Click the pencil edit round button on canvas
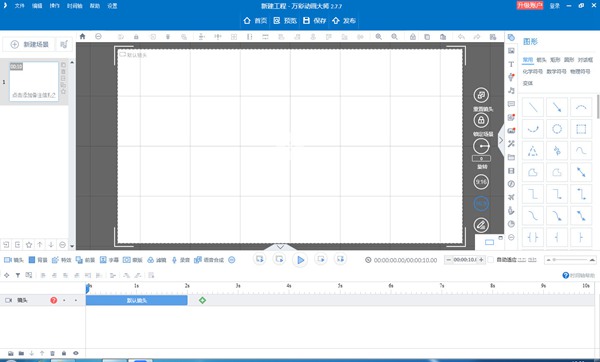The image size is (600, 362). point(481,225)
